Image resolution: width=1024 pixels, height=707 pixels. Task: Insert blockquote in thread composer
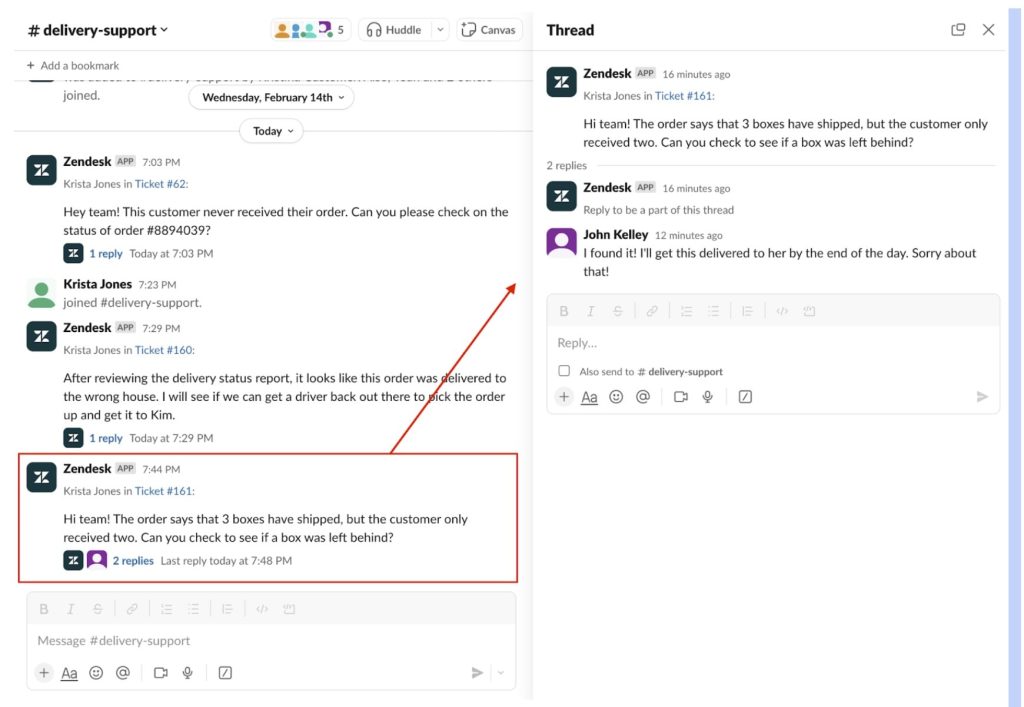tap(747, 311)
